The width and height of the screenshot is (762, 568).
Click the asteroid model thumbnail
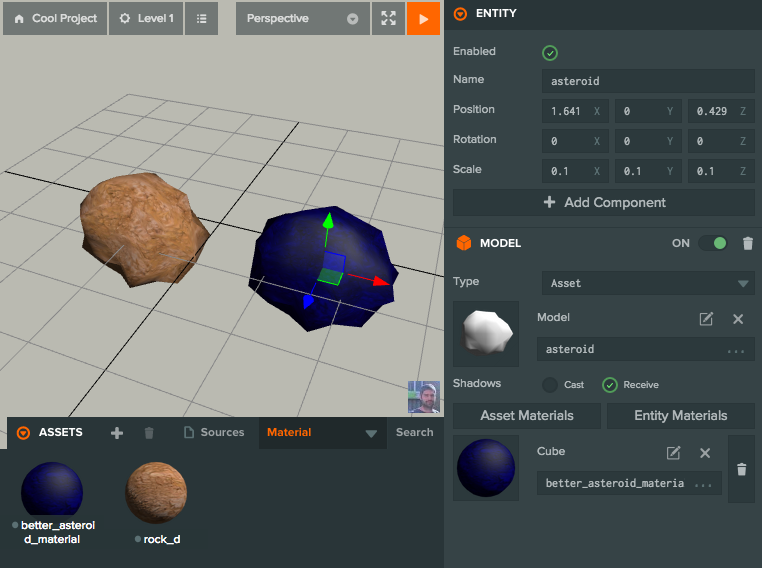486,334
